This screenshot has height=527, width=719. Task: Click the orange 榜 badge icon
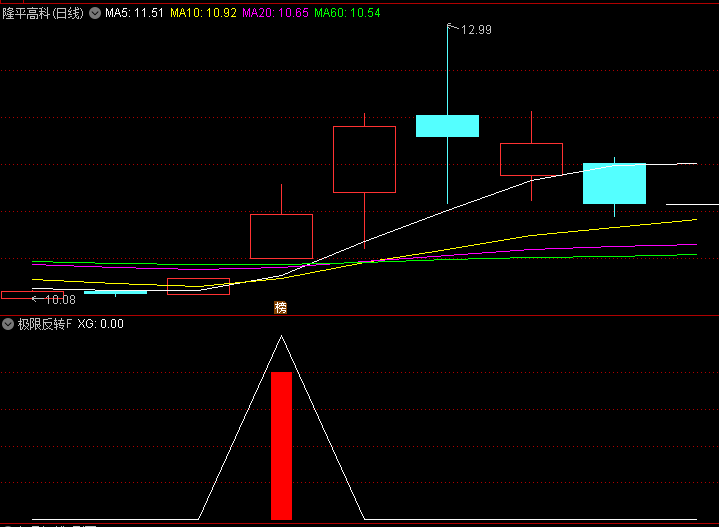281,307
